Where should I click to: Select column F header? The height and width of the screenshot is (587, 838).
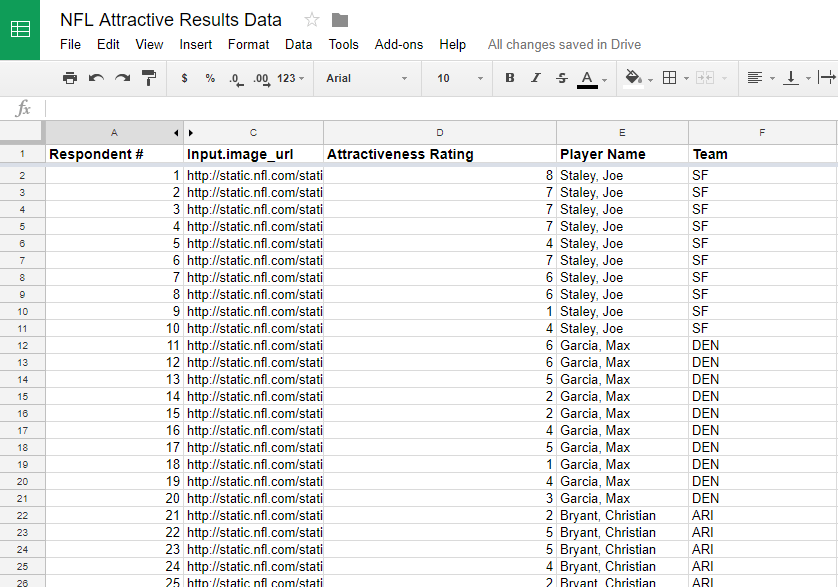pos(762,133)
